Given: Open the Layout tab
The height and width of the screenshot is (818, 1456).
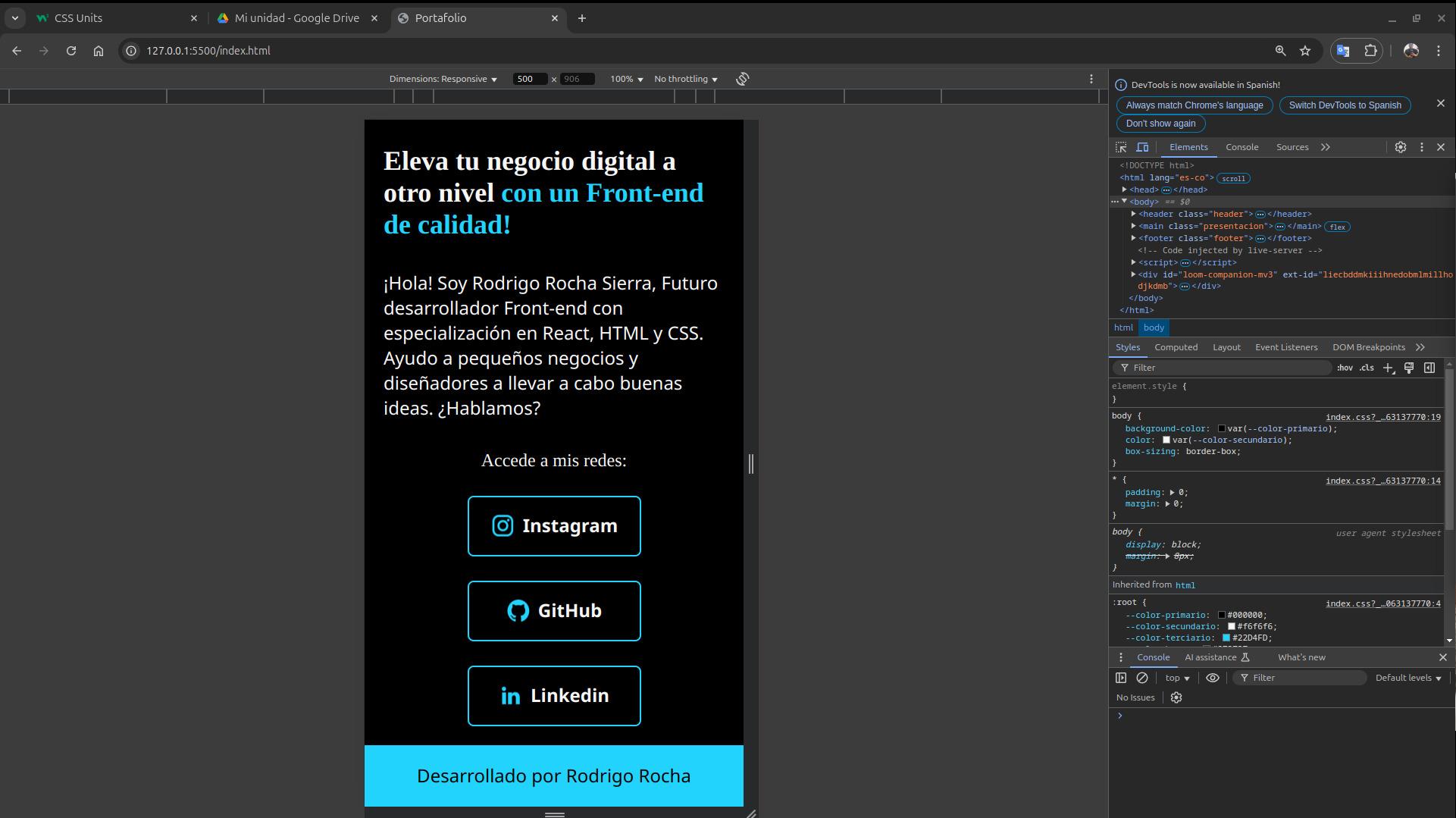Looking at the screenshot, I should [1226, 347].
